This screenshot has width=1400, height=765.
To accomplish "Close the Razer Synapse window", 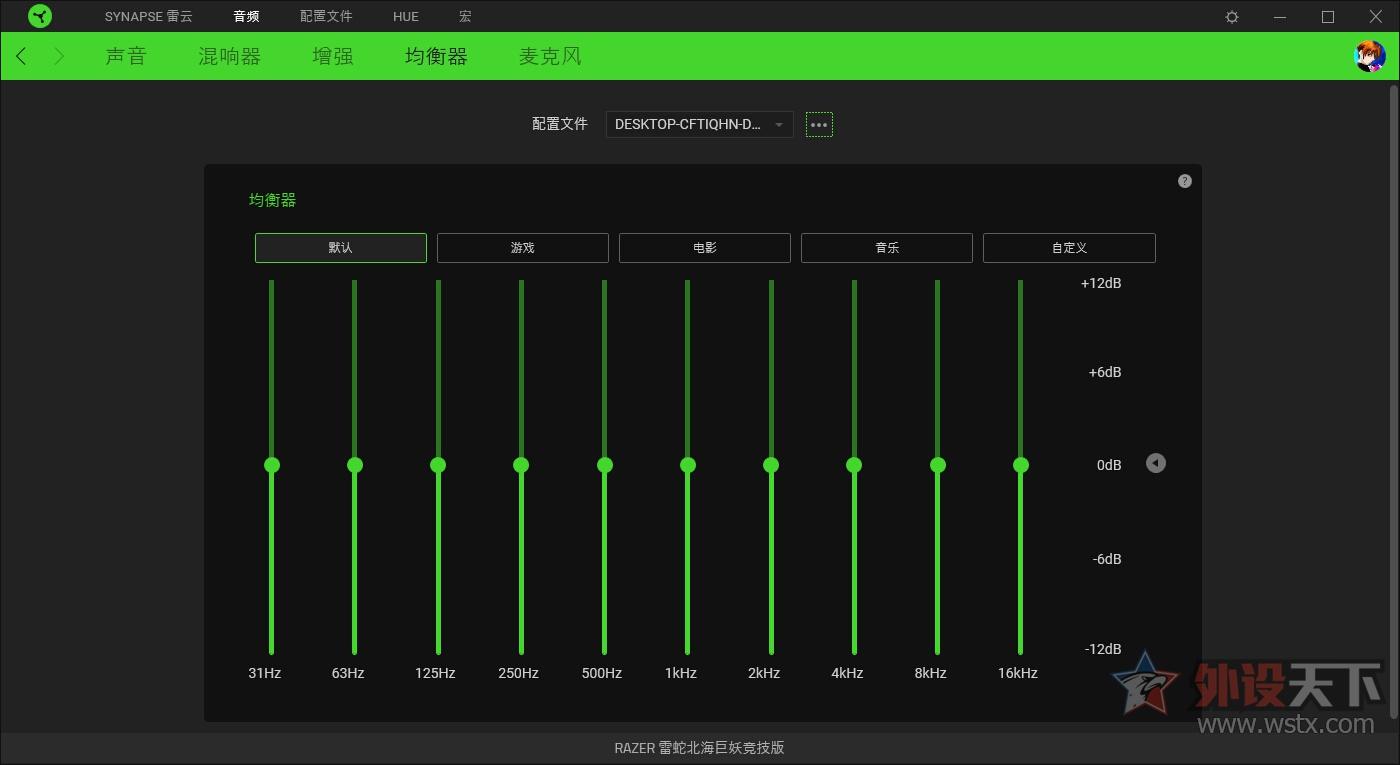I will point(1376,17).
